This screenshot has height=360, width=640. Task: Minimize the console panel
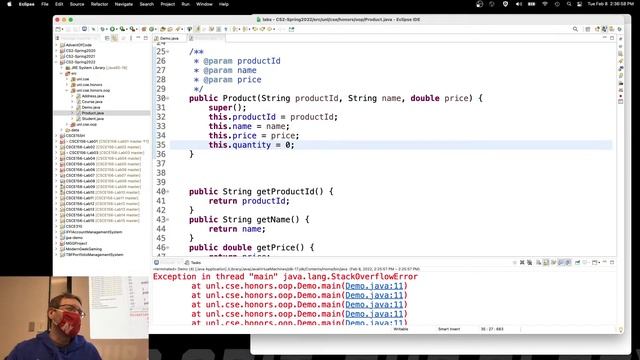click(604, 262)
